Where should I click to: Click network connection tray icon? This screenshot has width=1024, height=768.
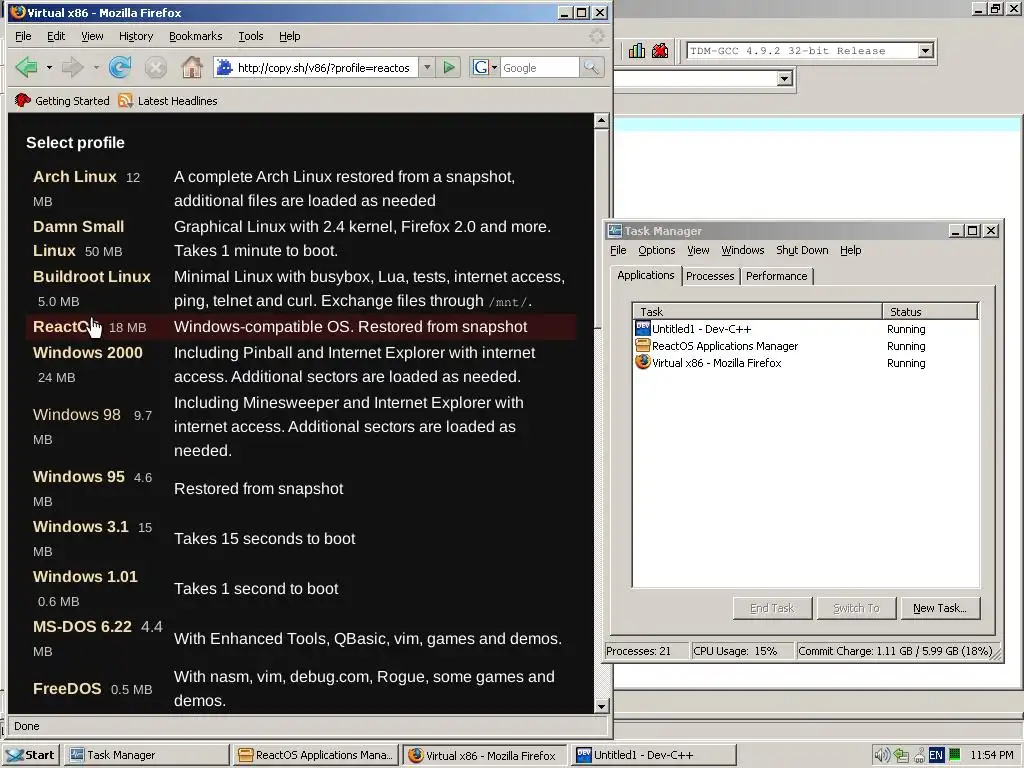tap(919, 755)
